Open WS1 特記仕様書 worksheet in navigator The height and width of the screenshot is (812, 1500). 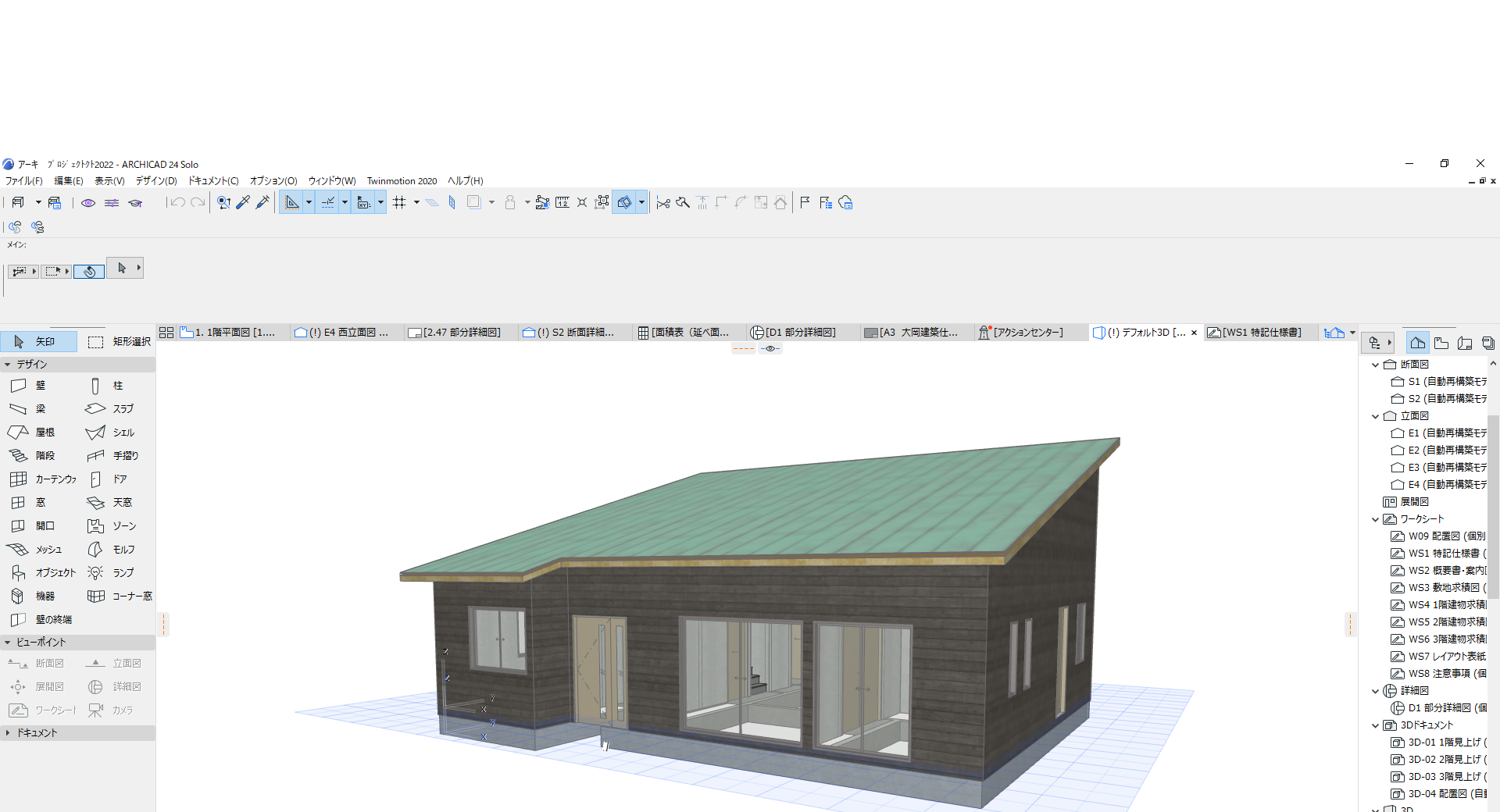pyautogui.click(x=1439, y=554)
